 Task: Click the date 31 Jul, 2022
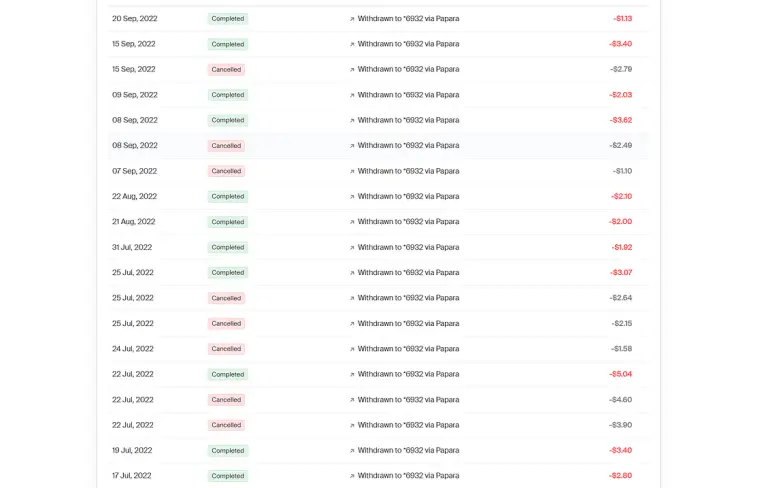132,247
